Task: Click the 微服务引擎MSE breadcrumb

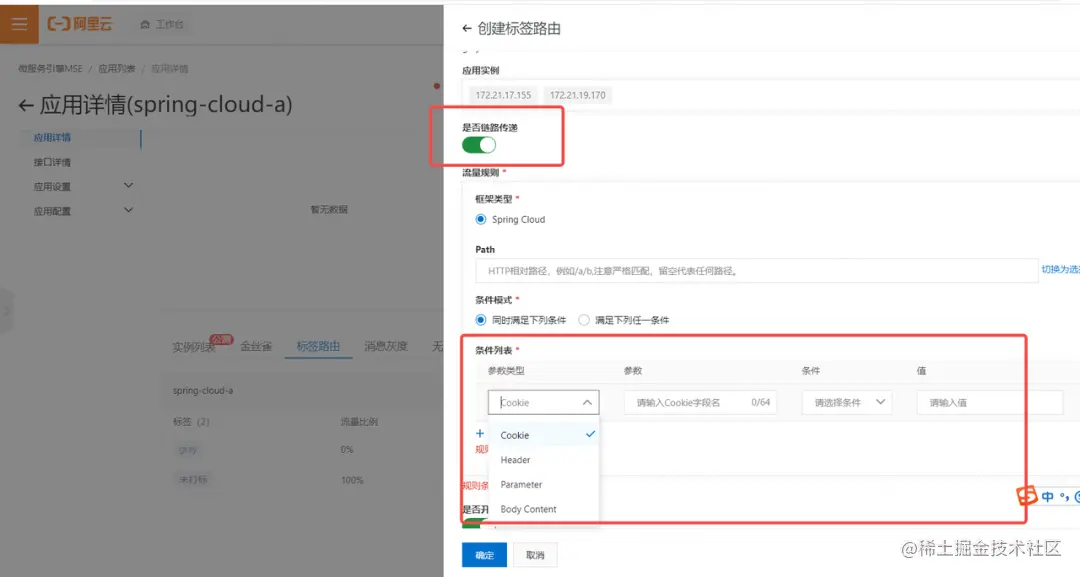Action: [x=50, y=69]
